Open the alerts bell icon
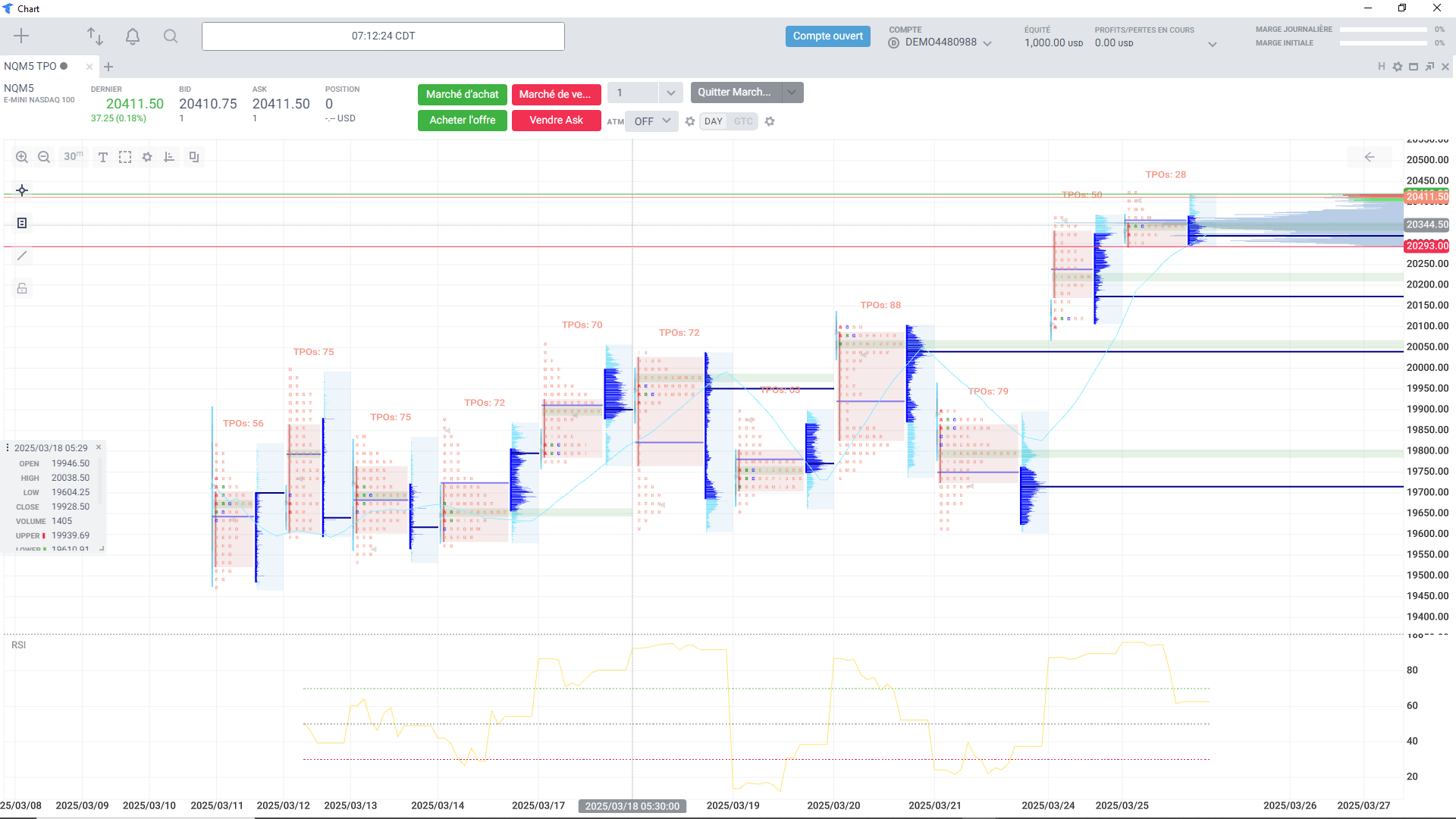Image resolution: width=1456 pixels, height=819 pixels. coord(133,36)
